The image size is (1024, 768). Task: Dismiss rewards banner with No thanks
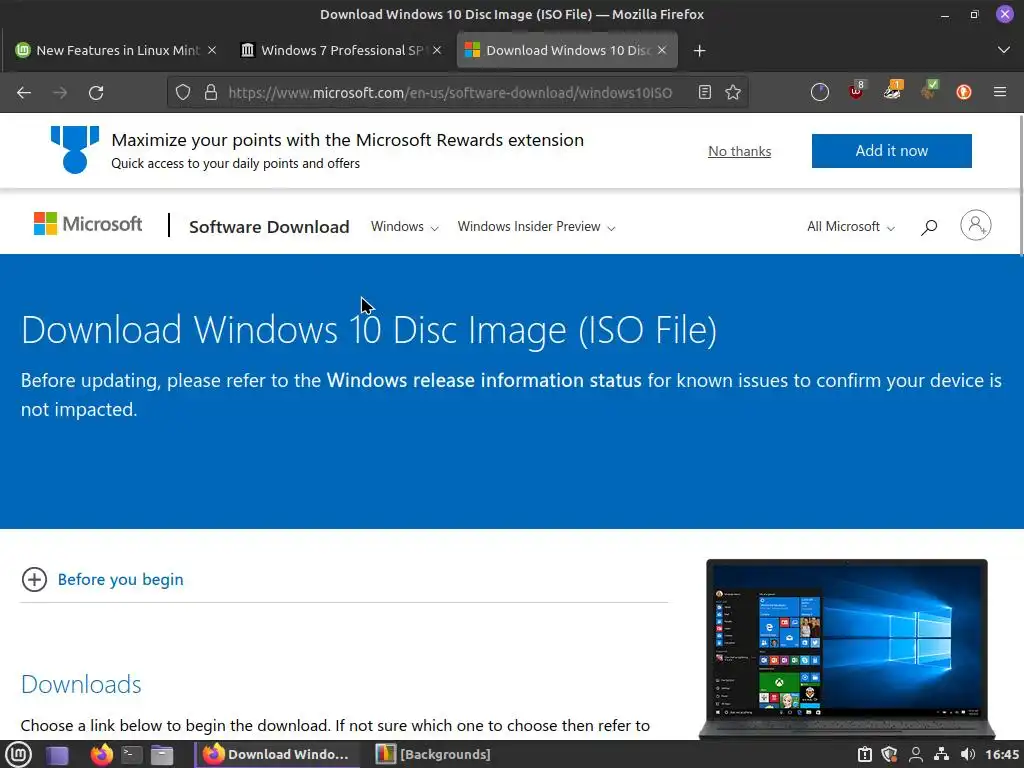(739, 152)
